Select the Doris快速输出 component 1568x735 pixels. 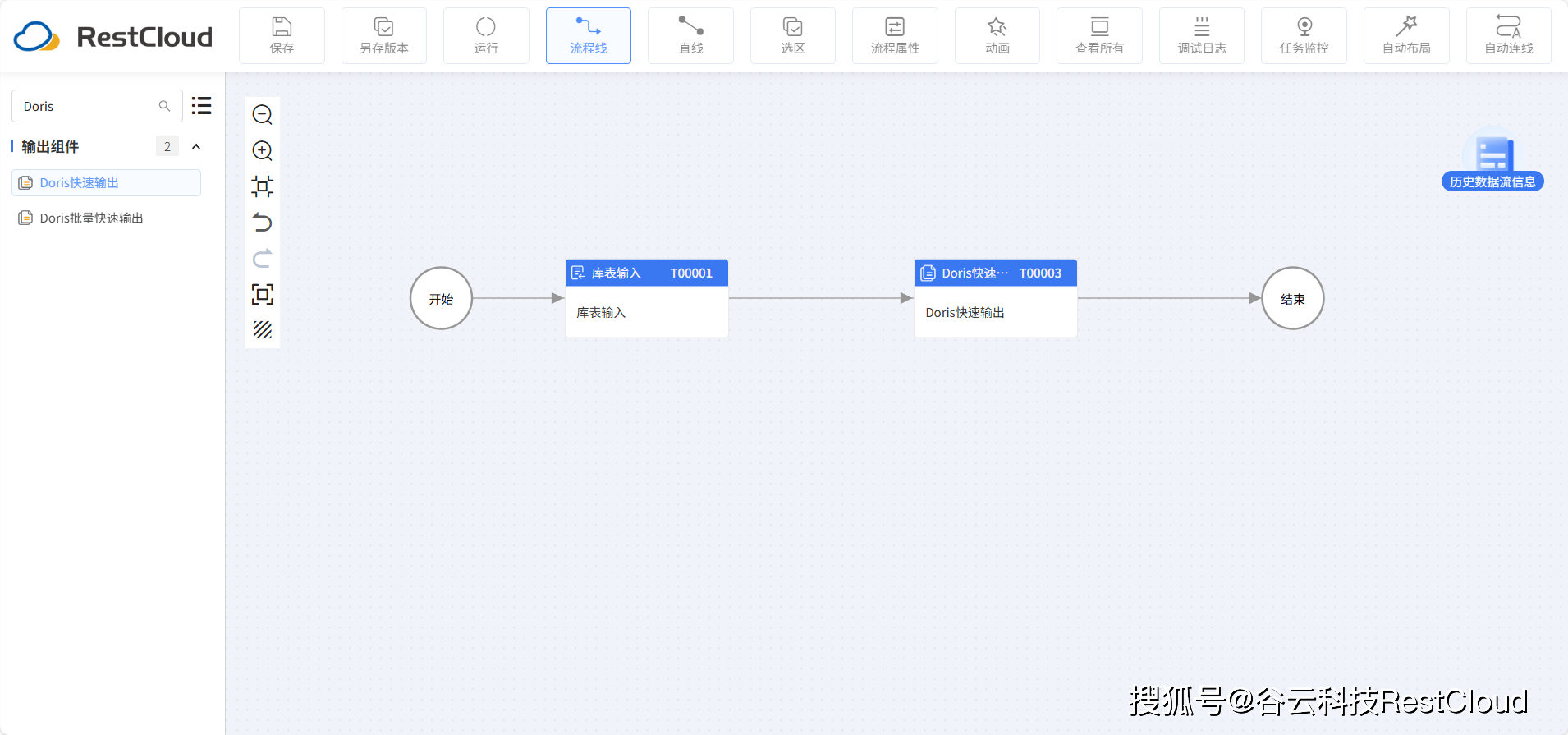[106, 183]
